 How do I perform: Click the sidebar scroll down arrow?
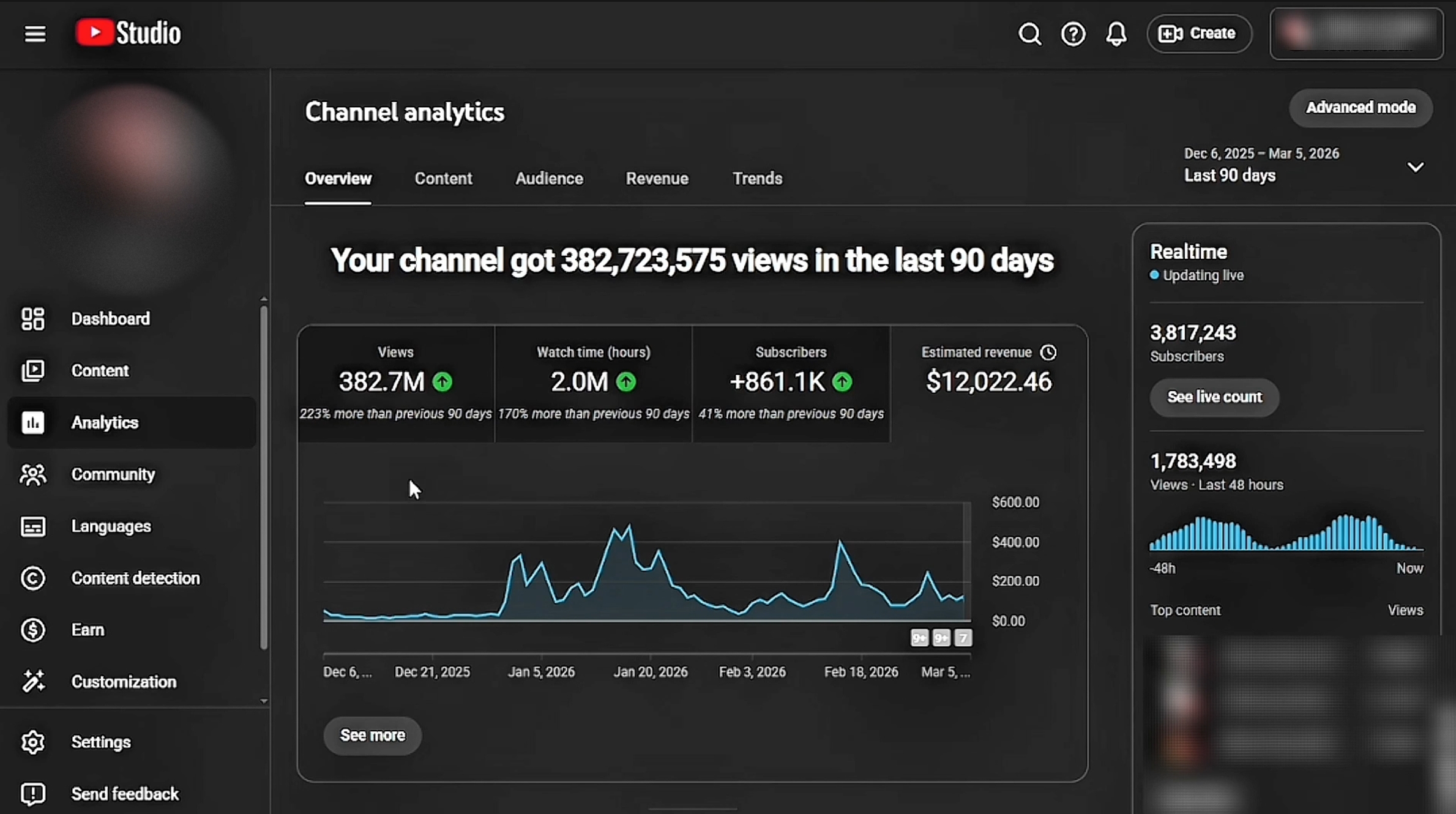pyautogui.click(x=264, y=701)
